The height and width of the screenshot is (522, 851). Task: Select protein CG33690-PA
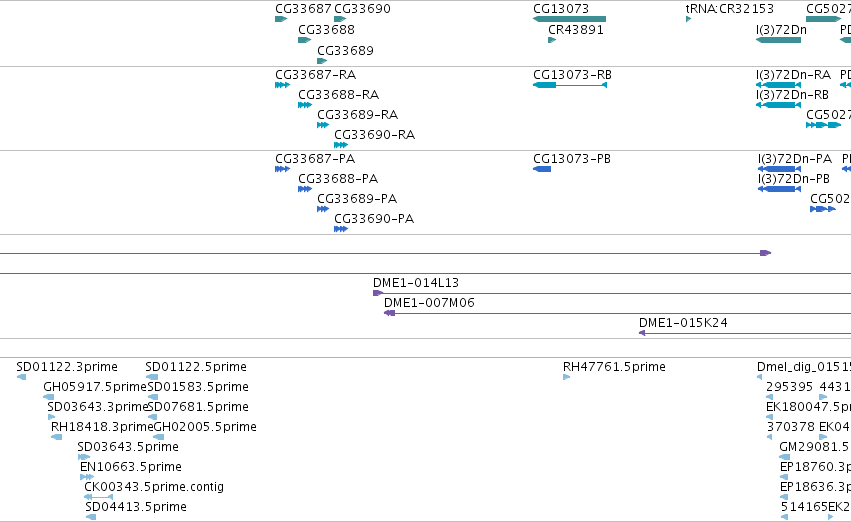coord(341,230)
